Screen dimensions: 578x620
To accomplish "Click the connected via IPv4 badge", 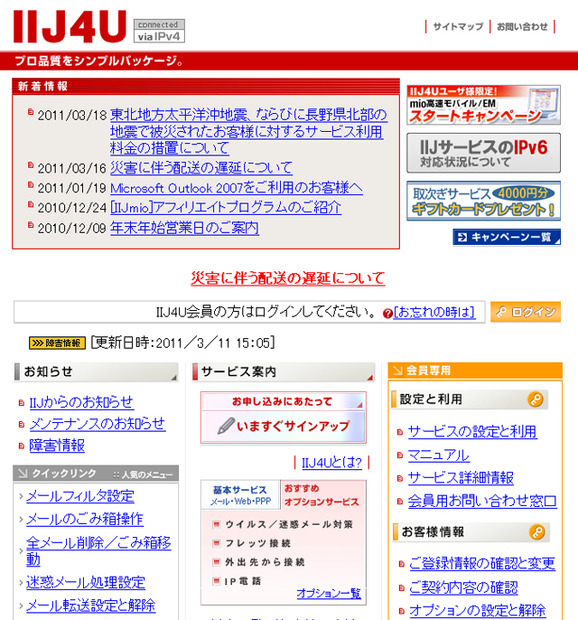I will tap(159, 30).
